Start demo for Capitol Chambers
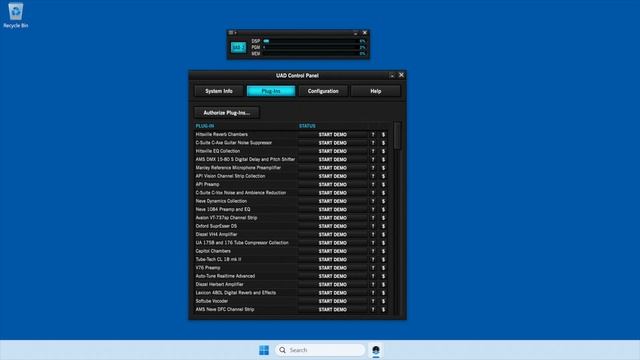 333,251
